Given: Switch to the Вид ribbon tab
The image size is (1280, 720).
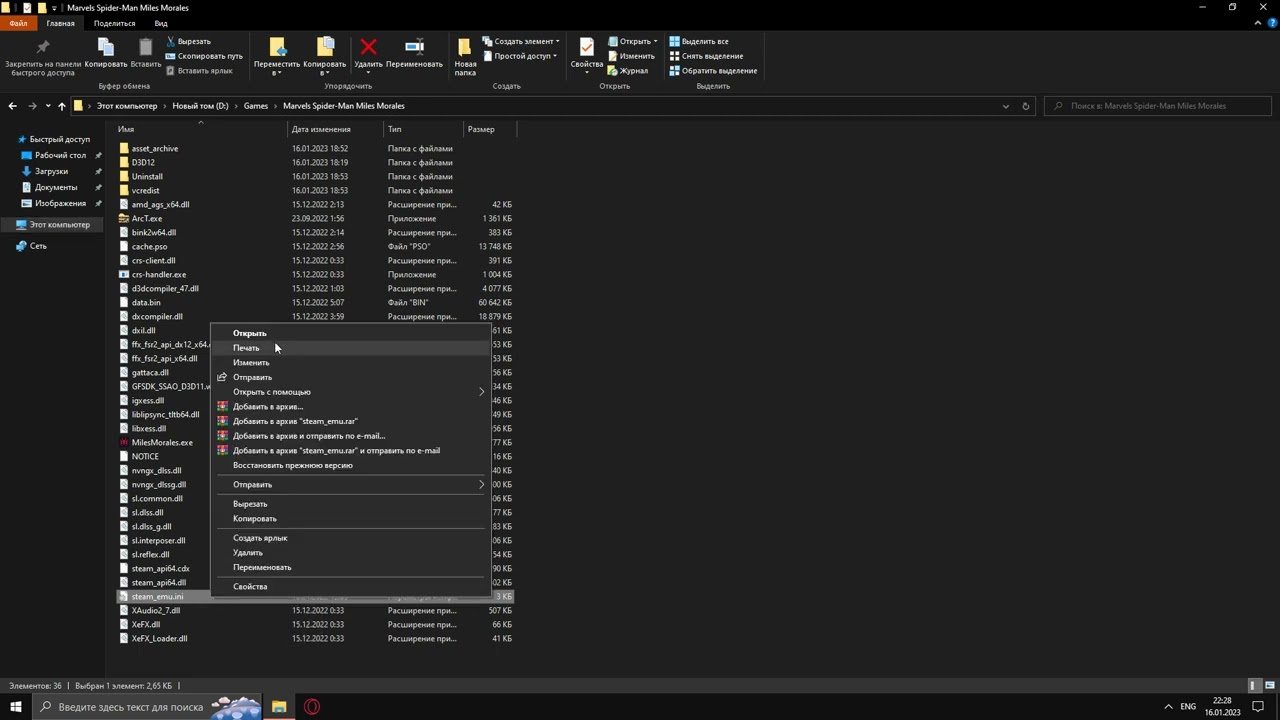Looking at the screenshot, I should point(161,23).
